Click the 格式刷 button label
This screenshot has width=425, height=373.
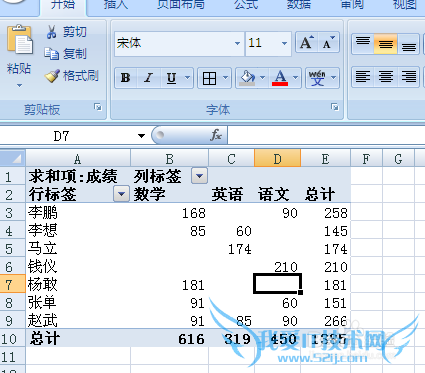click(x=81, y=76)
